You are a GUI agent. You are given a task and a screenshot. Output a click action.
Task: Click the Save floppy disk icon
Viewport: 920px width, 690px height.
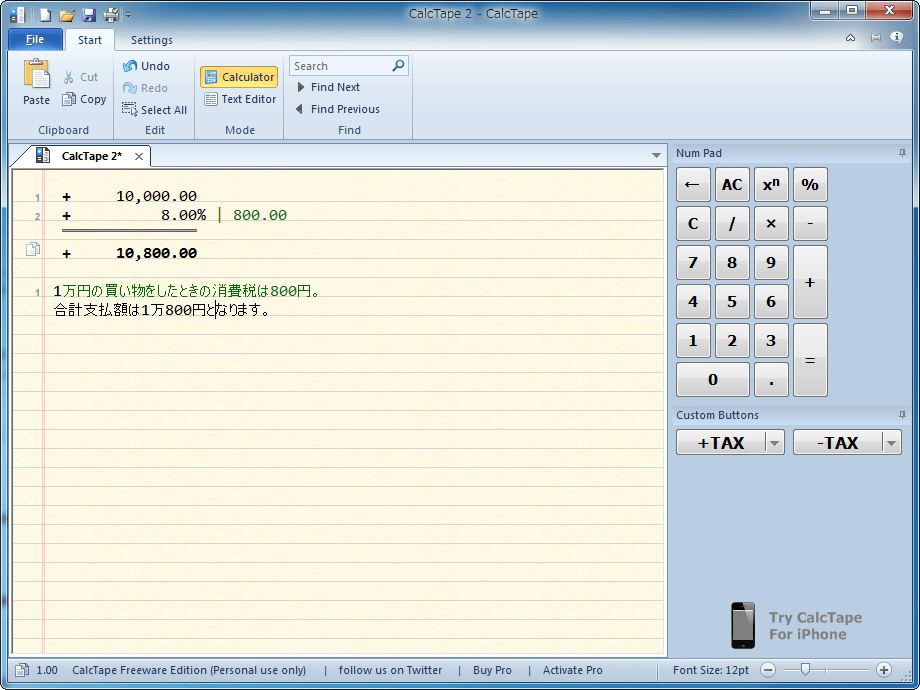coord(89,14)
